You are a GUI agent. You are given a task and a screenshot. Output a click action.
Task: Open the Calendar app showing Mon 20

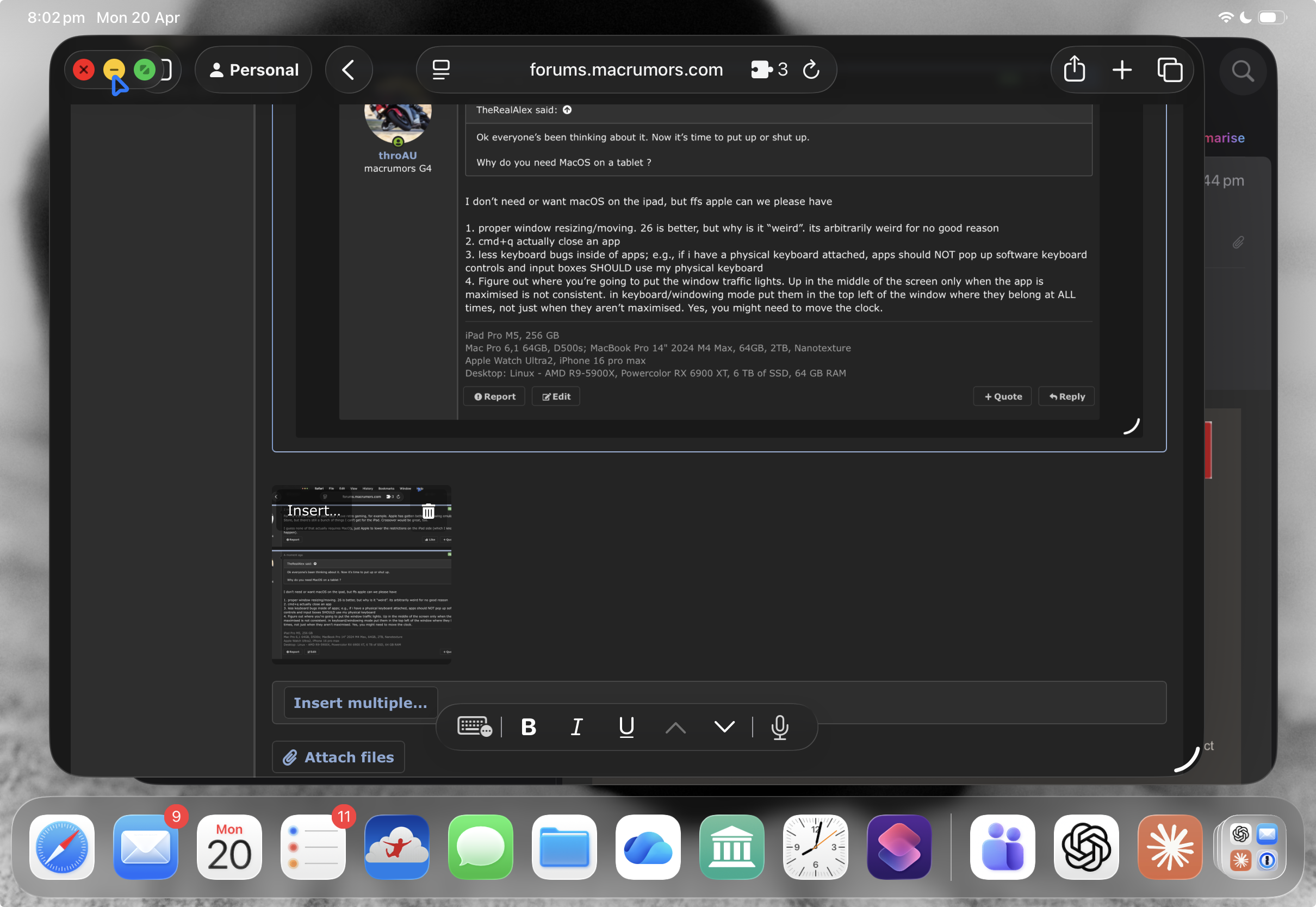point(229,847)
